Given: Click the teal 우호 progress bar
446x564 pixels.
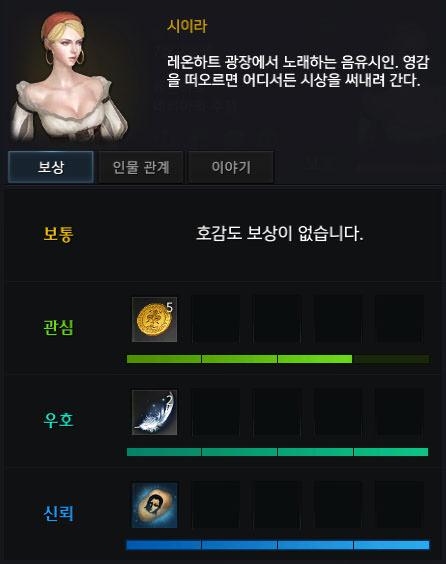Looking at the screenshot, I should click(x=278, y=452).
